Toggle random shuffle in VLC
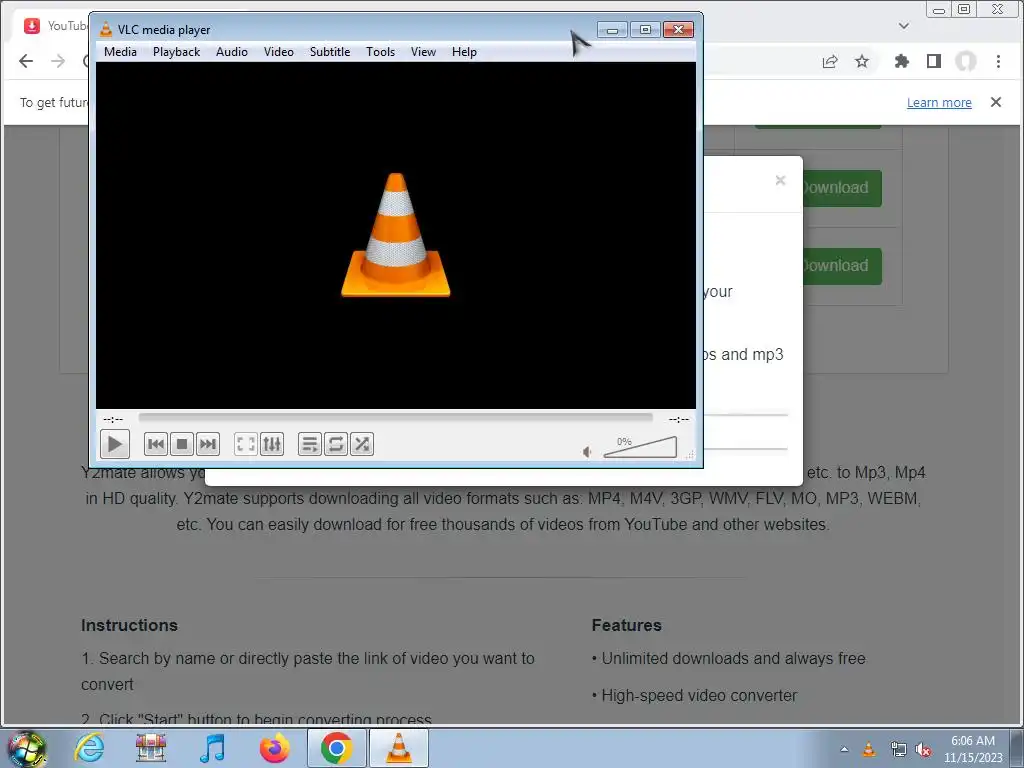 click(x=362, y=445)
